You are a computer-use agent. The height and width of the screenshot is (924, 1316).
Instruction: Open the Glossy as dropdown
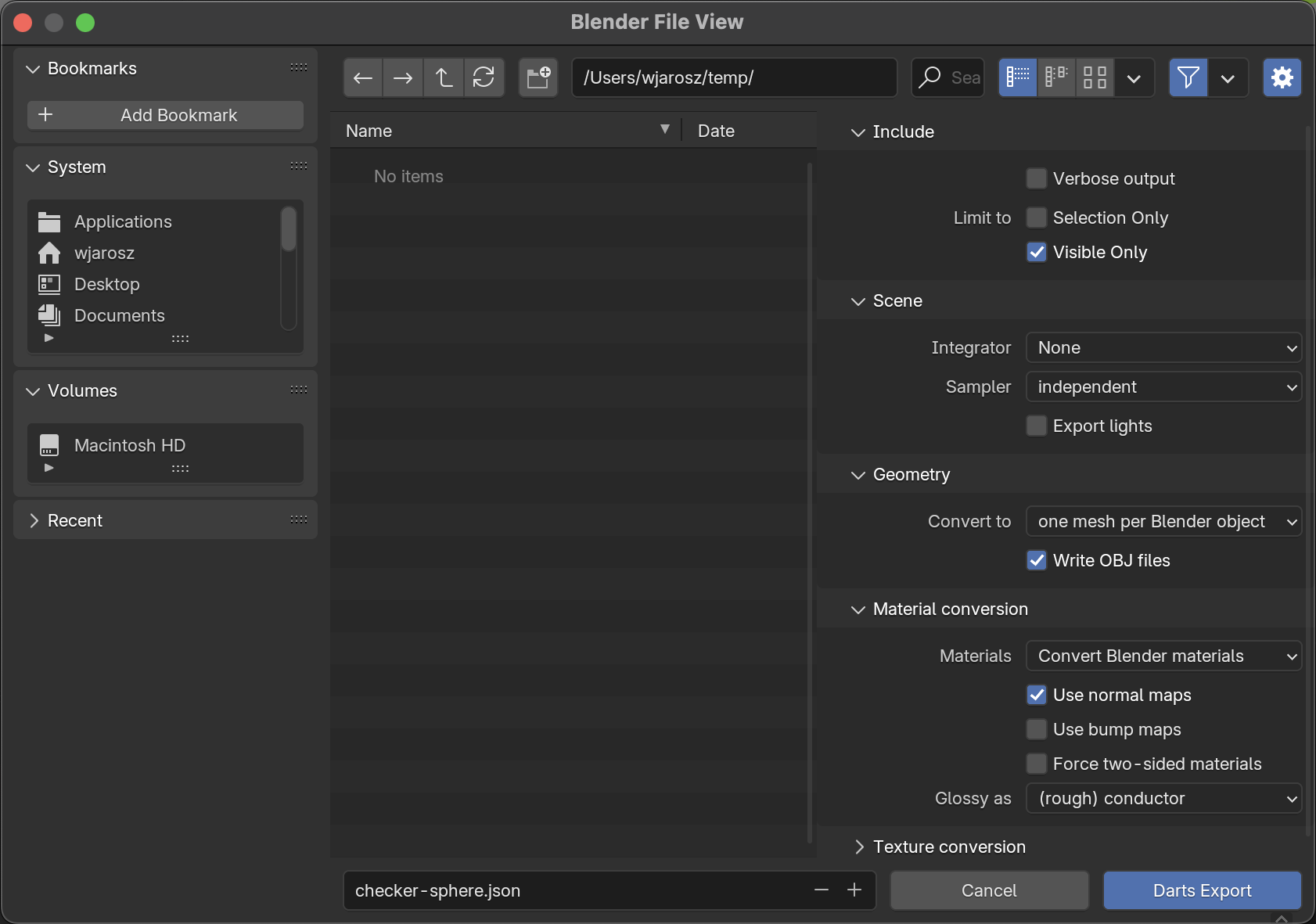(1163, 798)
